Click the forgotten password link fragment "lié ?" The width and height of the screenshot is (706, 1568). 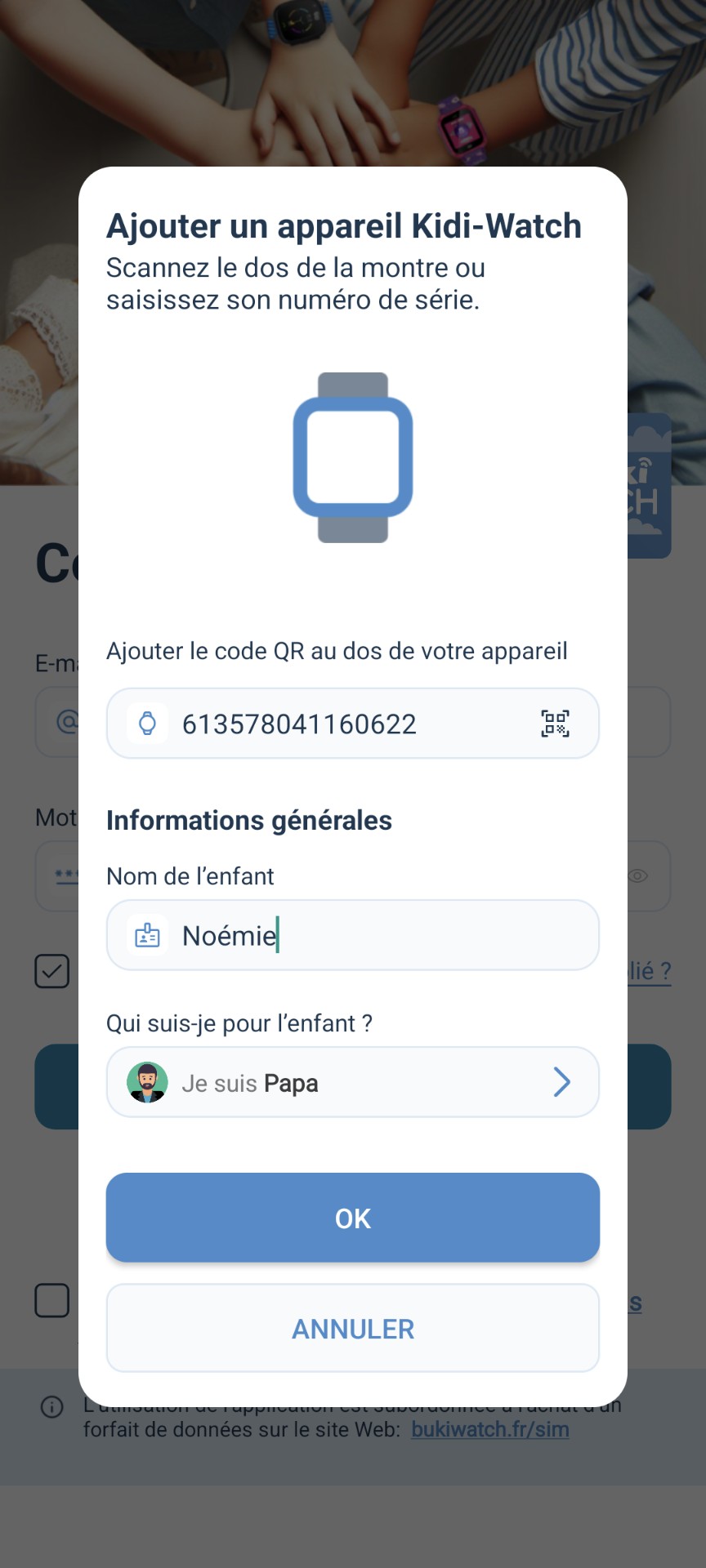tap(650, 971)
